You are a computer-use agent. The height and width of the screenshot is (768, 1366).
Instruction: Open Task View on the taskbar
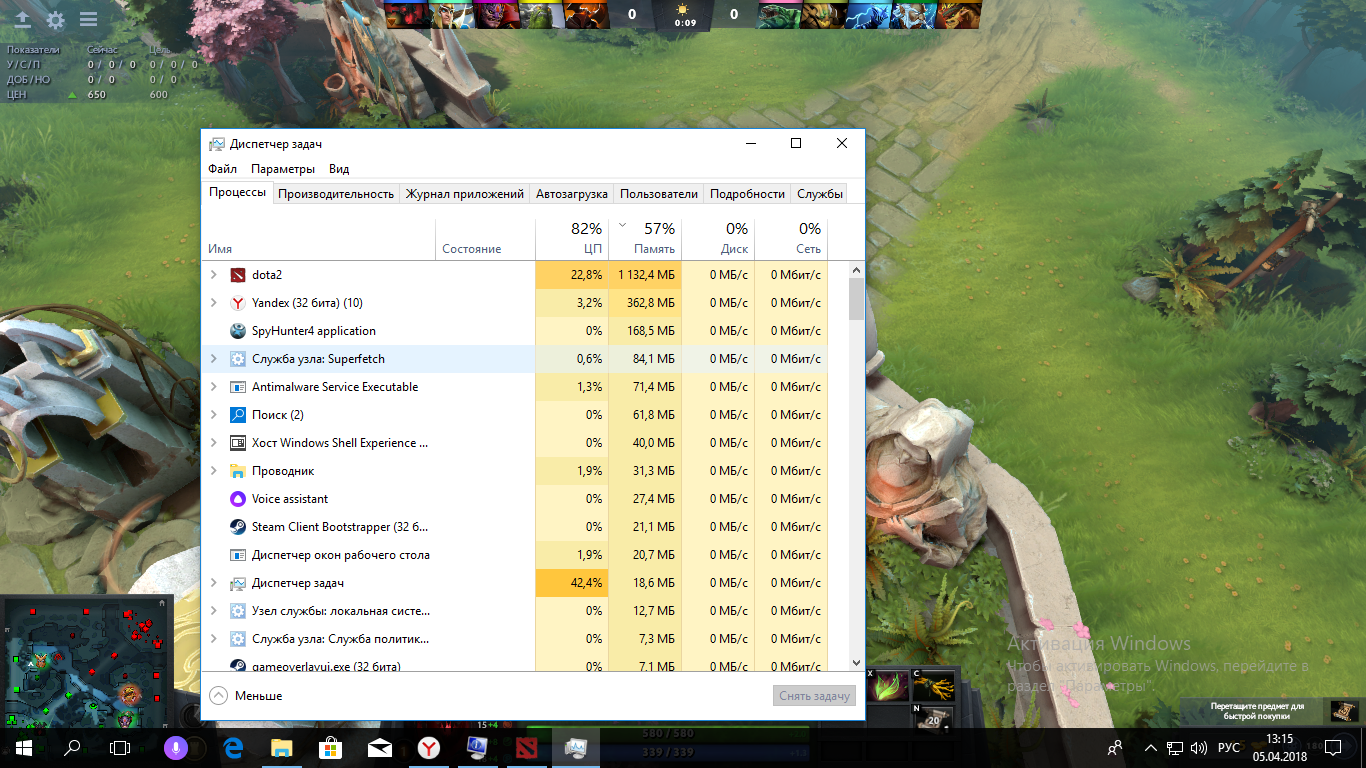[120, 748]
